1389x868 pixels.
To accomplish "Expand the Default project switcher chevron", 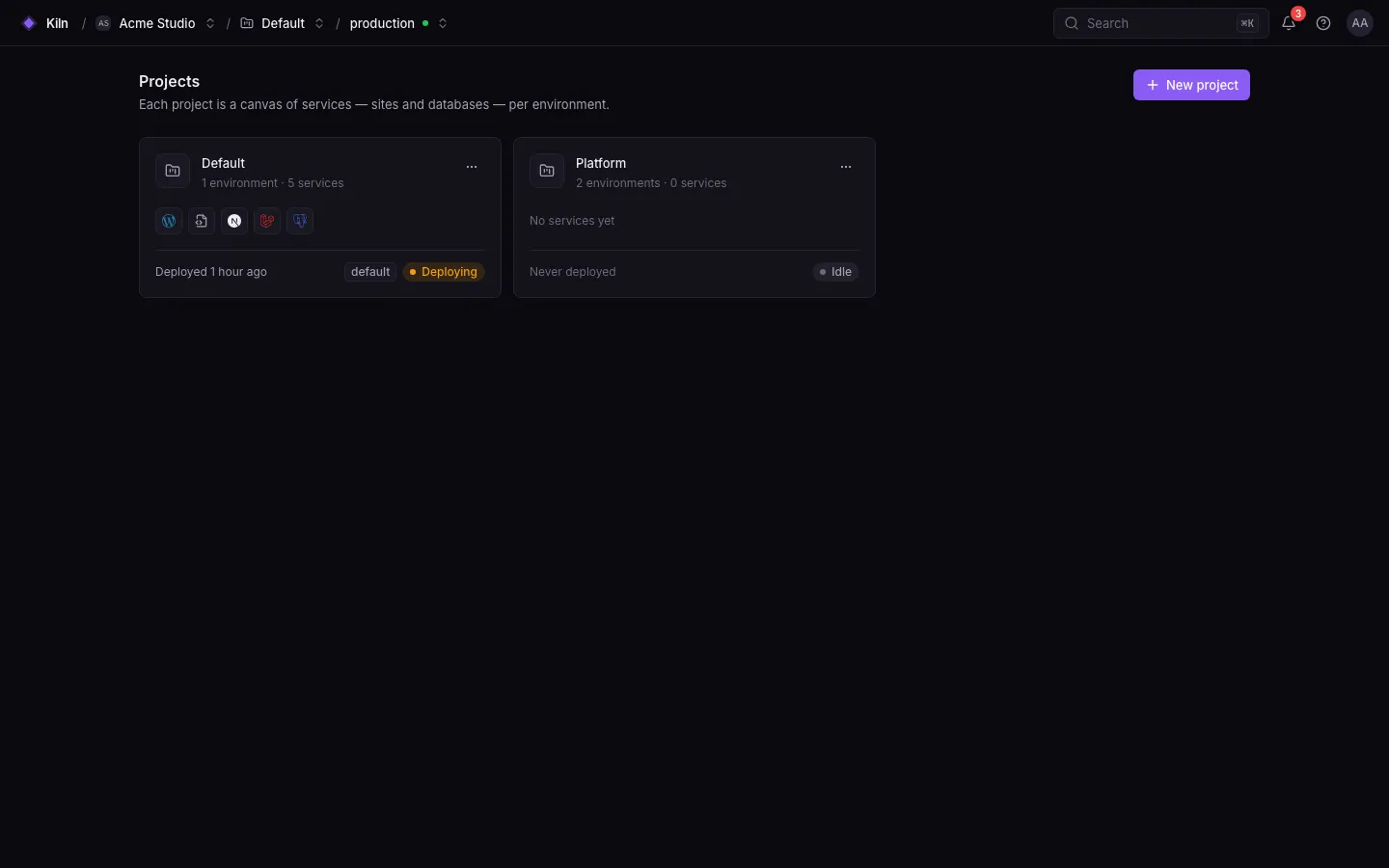I will (319, 23).
